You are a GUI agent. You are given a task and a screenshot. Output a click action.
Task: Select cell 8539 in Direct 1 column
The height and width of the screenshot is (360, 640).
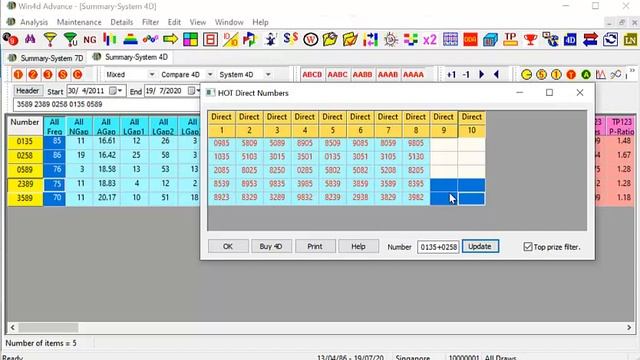click(221, 184)
